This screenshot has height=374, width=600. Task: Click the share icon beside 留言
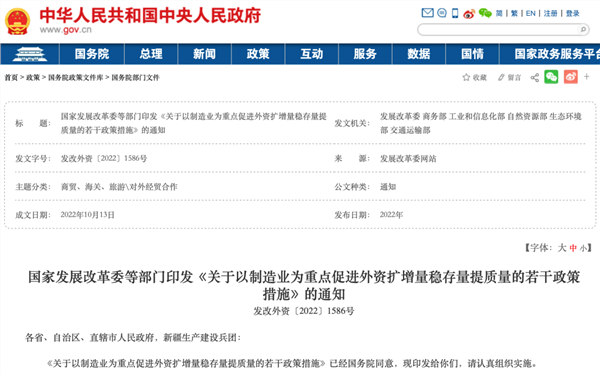(535, 78)
